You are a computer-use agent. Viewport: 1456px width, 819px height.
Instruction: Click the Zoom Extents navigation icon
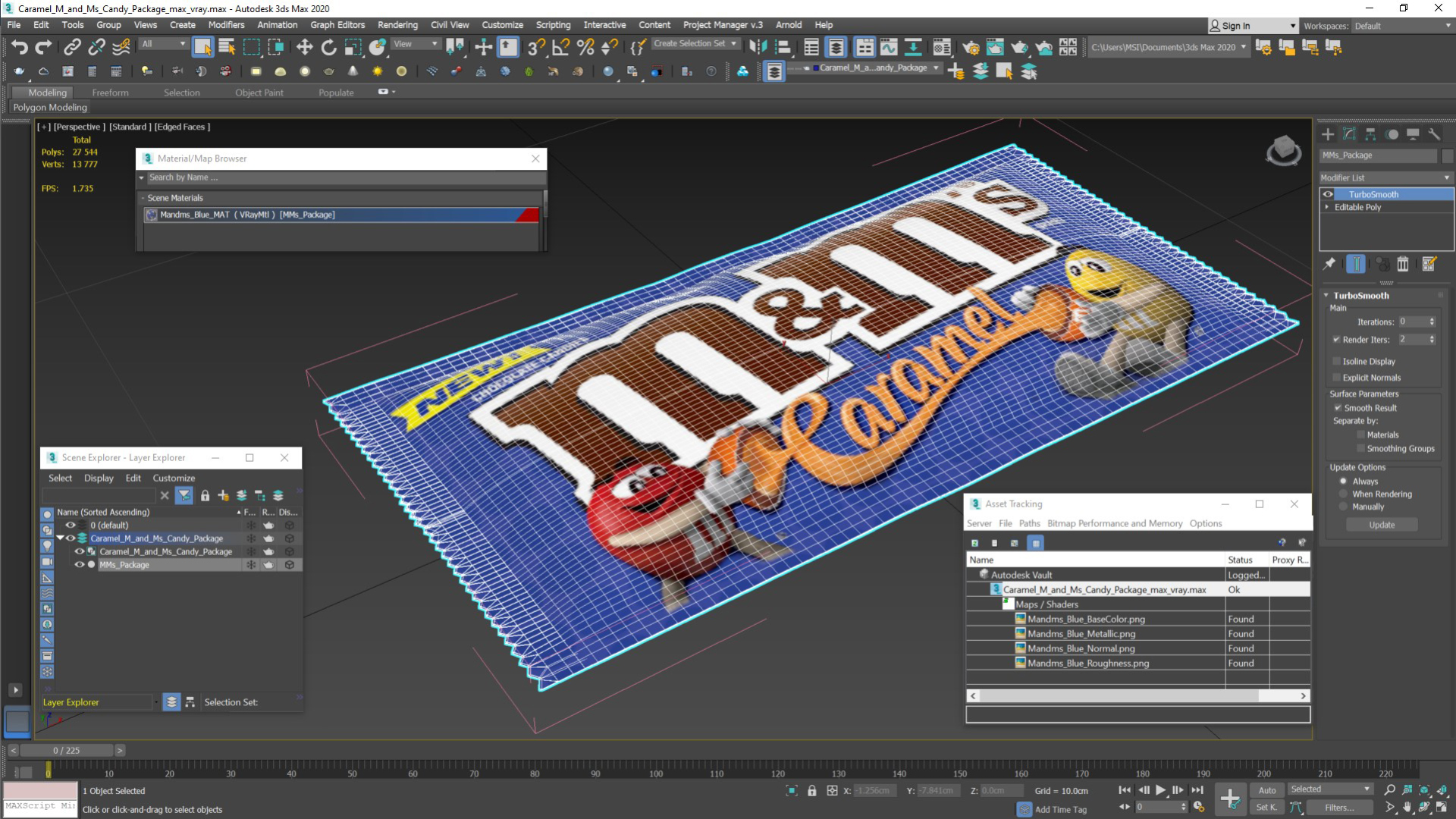pyautogui.click(x=1424, y=790)
